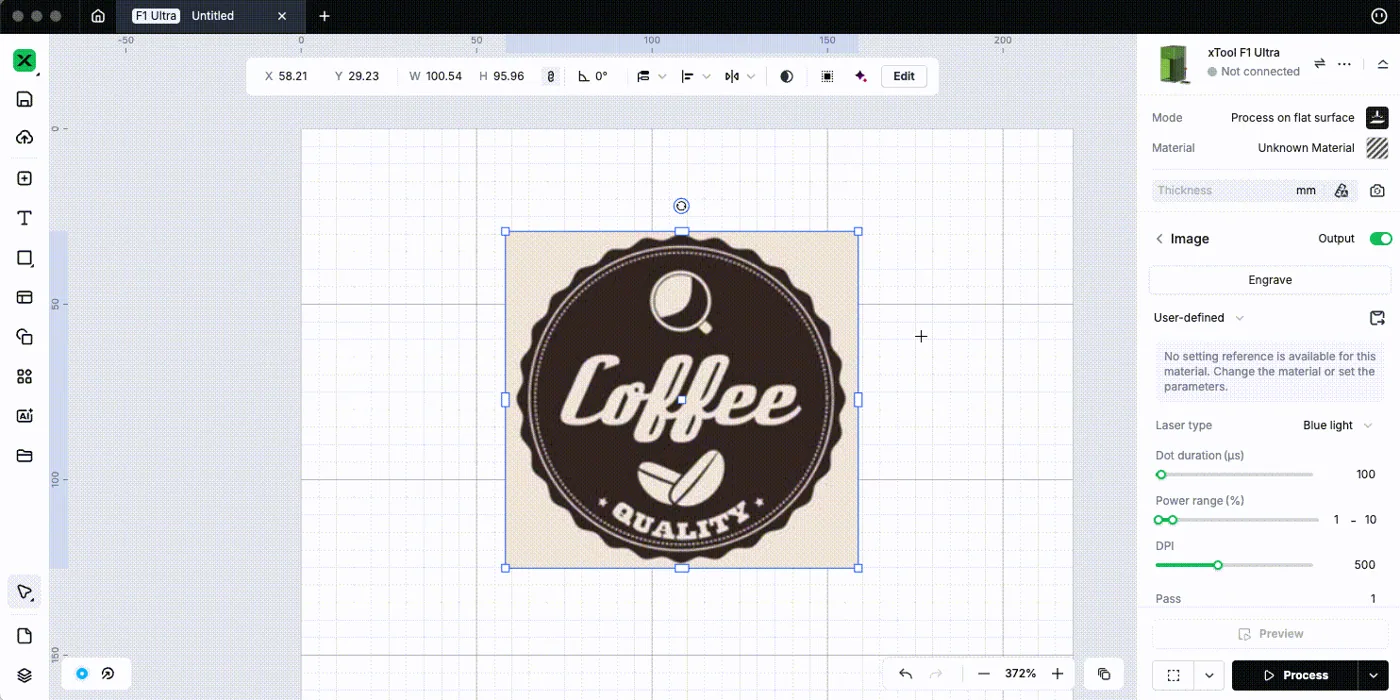1400x700 pixels.
Task: Toggle the aspect ratio lock icon
Action: tap(550, 76)
